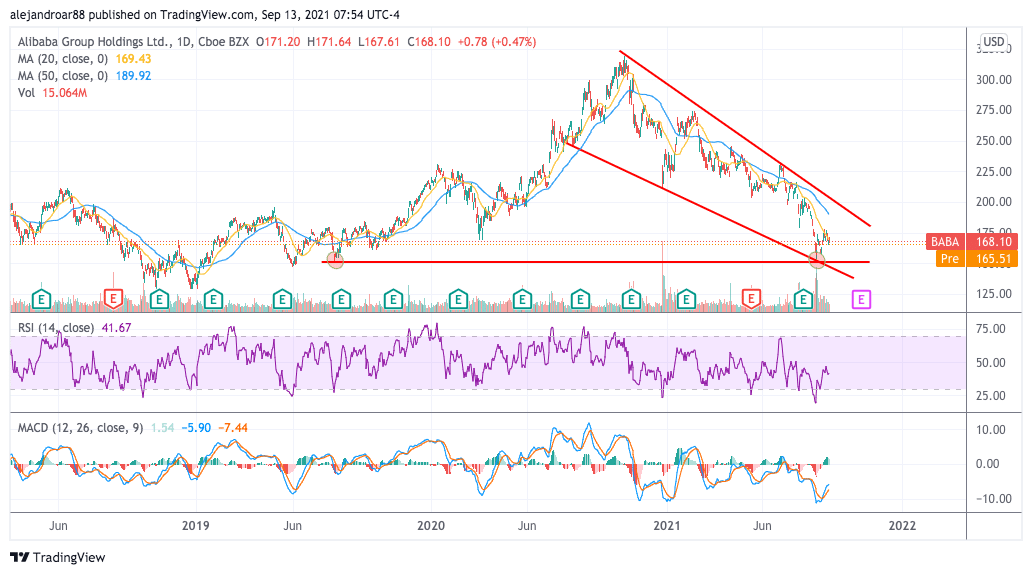Click the 225.00 price axis label
This screenshot has width=1032, height=575.
point(994,172)
